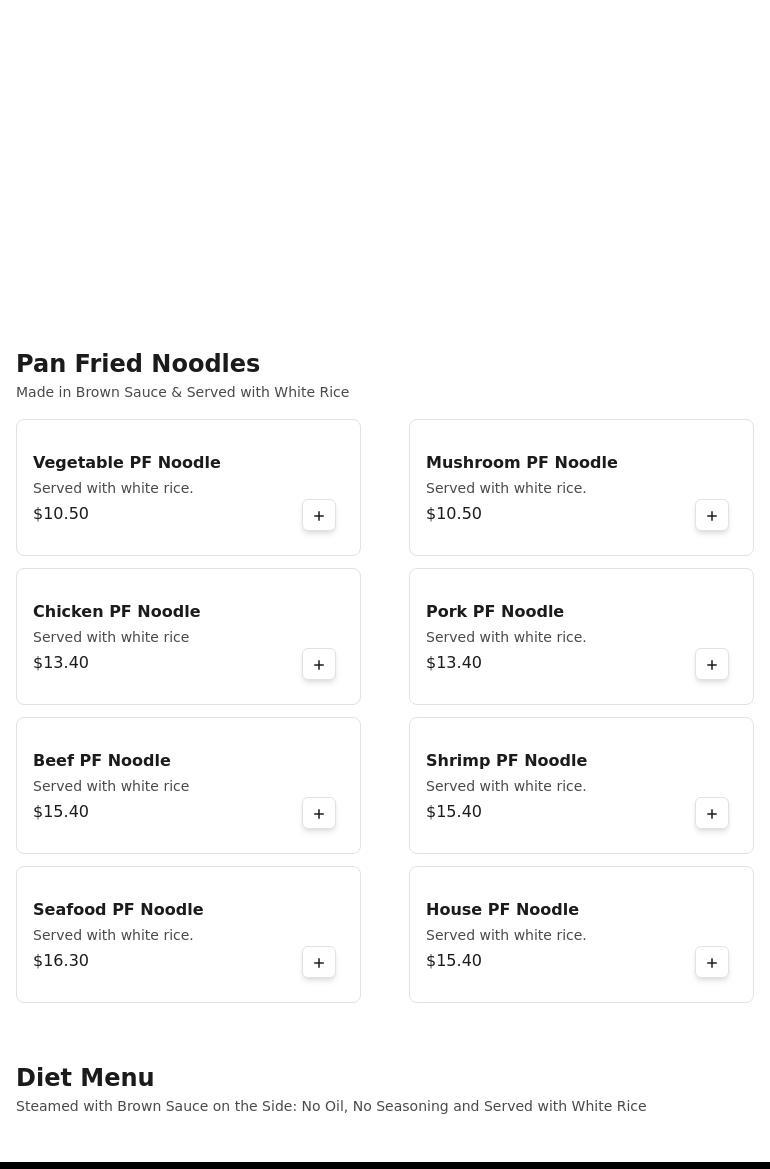Add Beef PF Noodle with plus icon

pos(318,813)
